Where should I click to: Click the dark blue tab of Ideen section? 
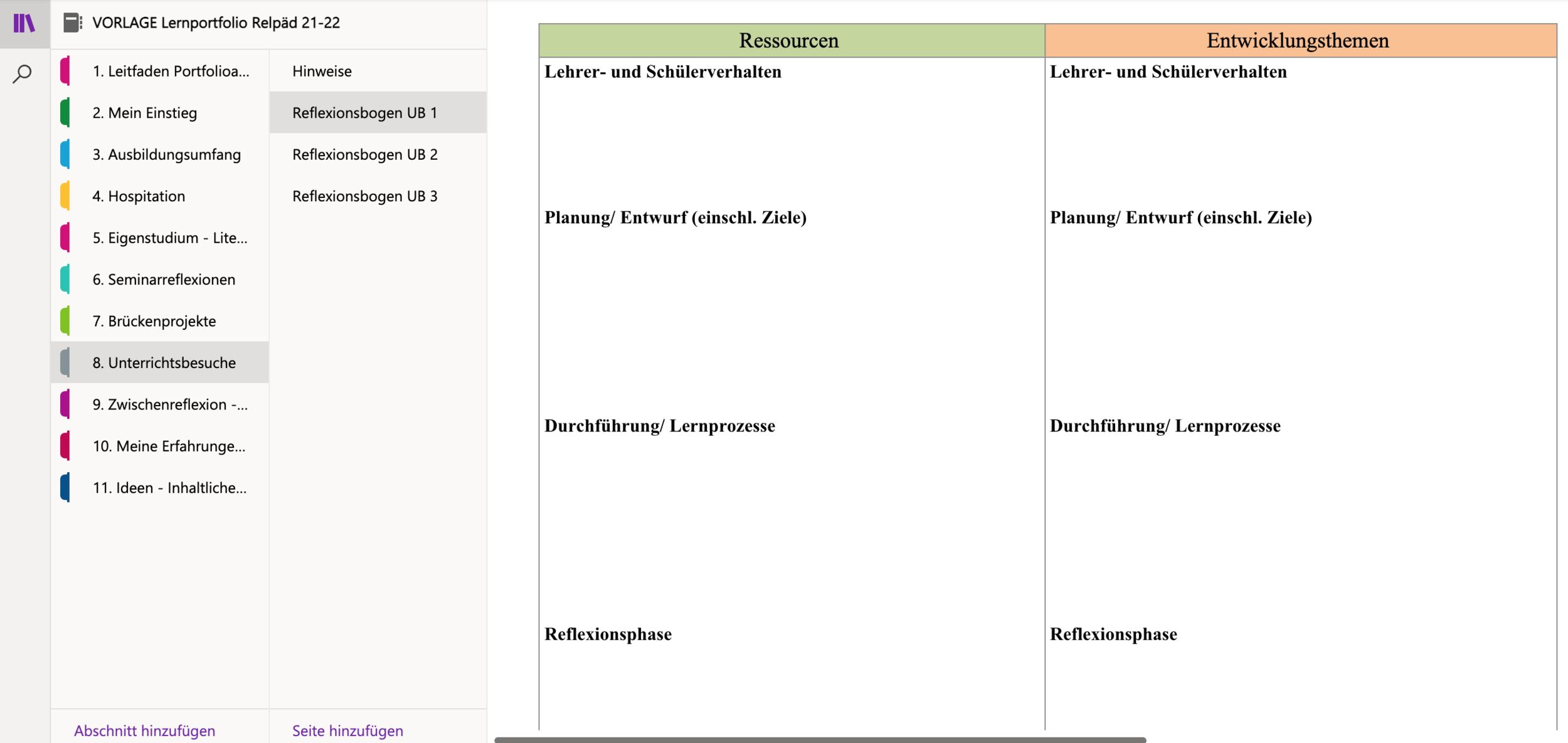[x=65, y=488]
